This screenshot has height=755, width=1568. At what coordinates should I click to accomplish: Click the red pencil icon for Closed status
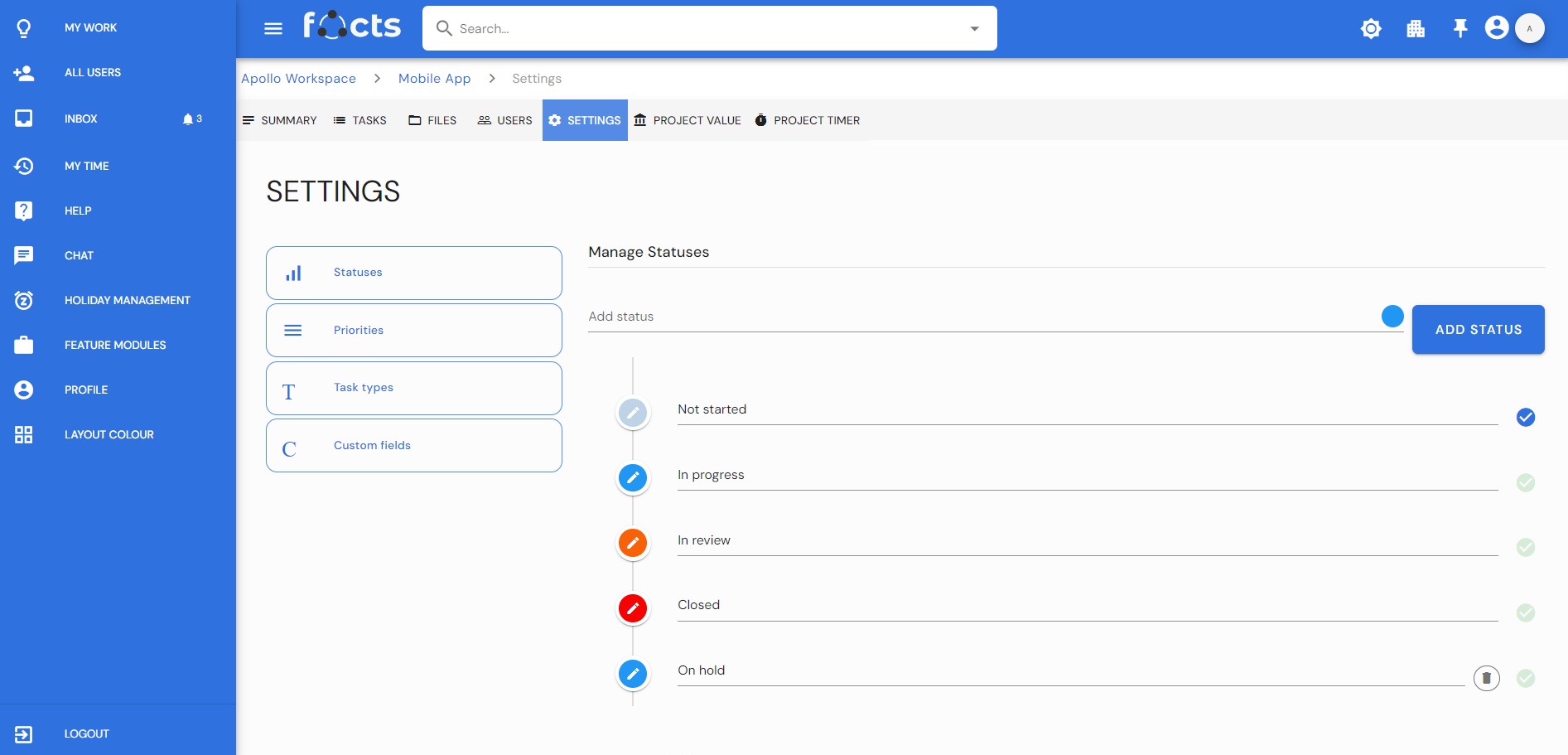633,608
